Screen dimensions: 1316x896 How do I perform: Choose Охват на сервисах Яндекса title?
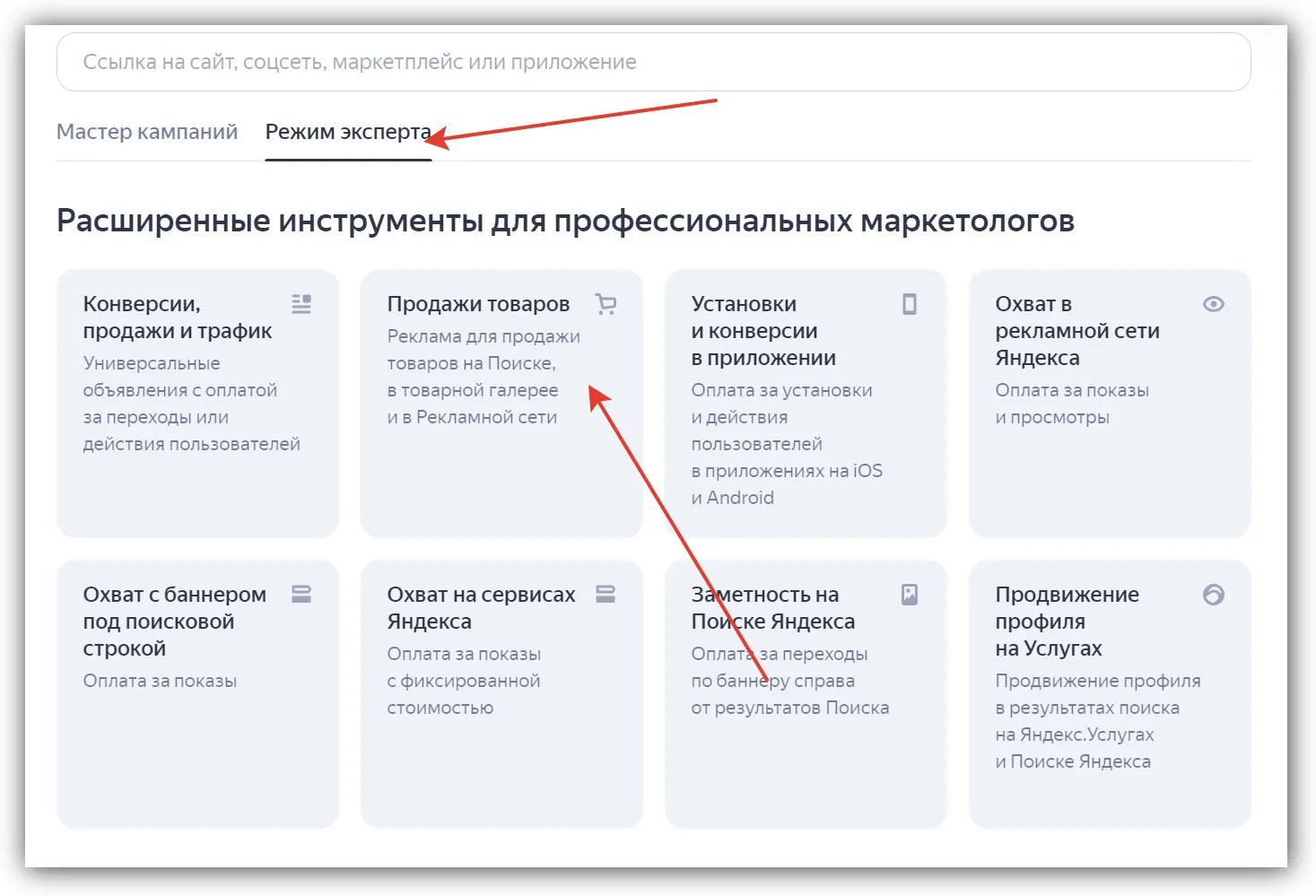pyautogui.click(x=482, y=608)
